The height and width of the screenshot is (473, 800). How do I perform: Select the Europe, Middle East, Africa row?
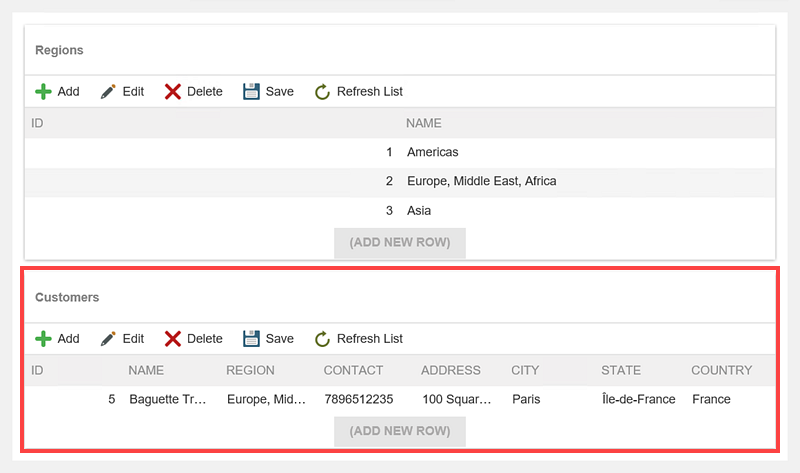pos(481,182)
